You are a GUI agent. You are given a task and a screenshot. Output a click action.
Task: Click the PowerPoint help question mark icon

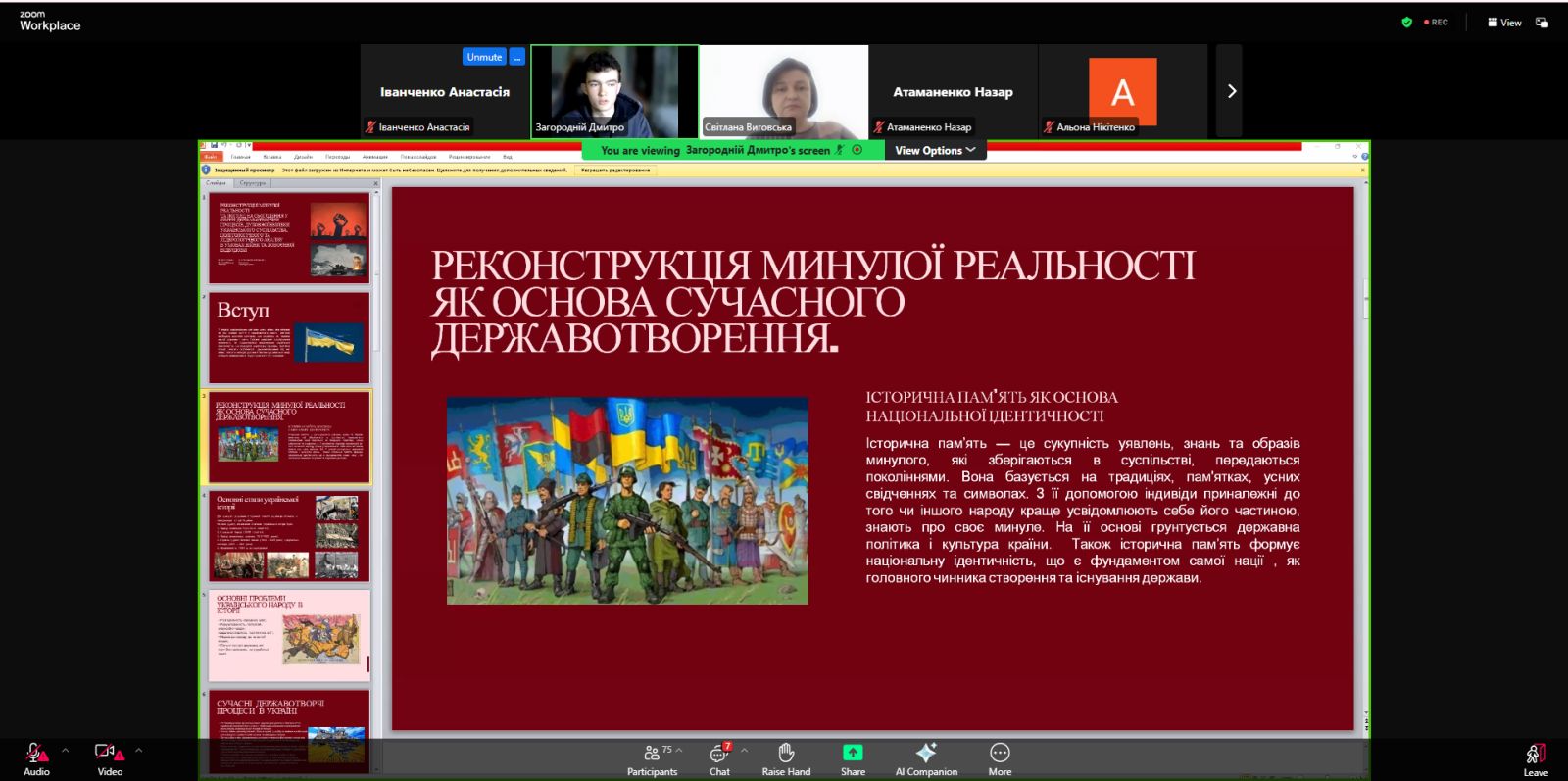(x=1364, y=156)
